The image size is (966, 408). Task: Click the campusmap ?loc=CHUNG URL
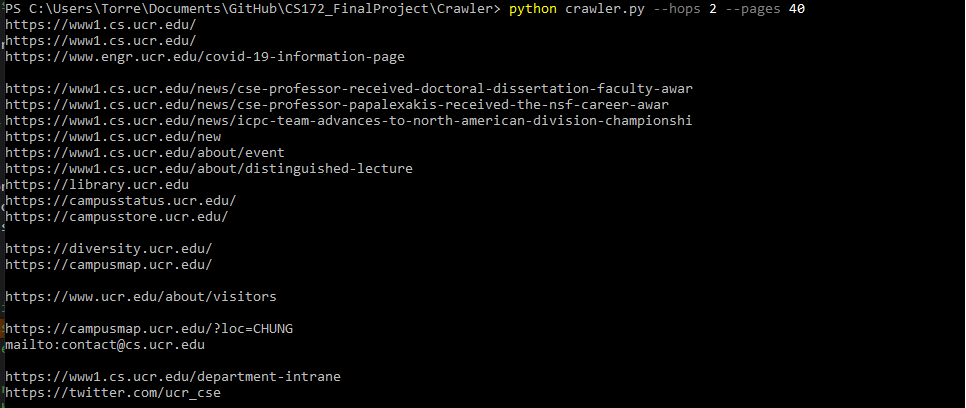click(149, 329)
